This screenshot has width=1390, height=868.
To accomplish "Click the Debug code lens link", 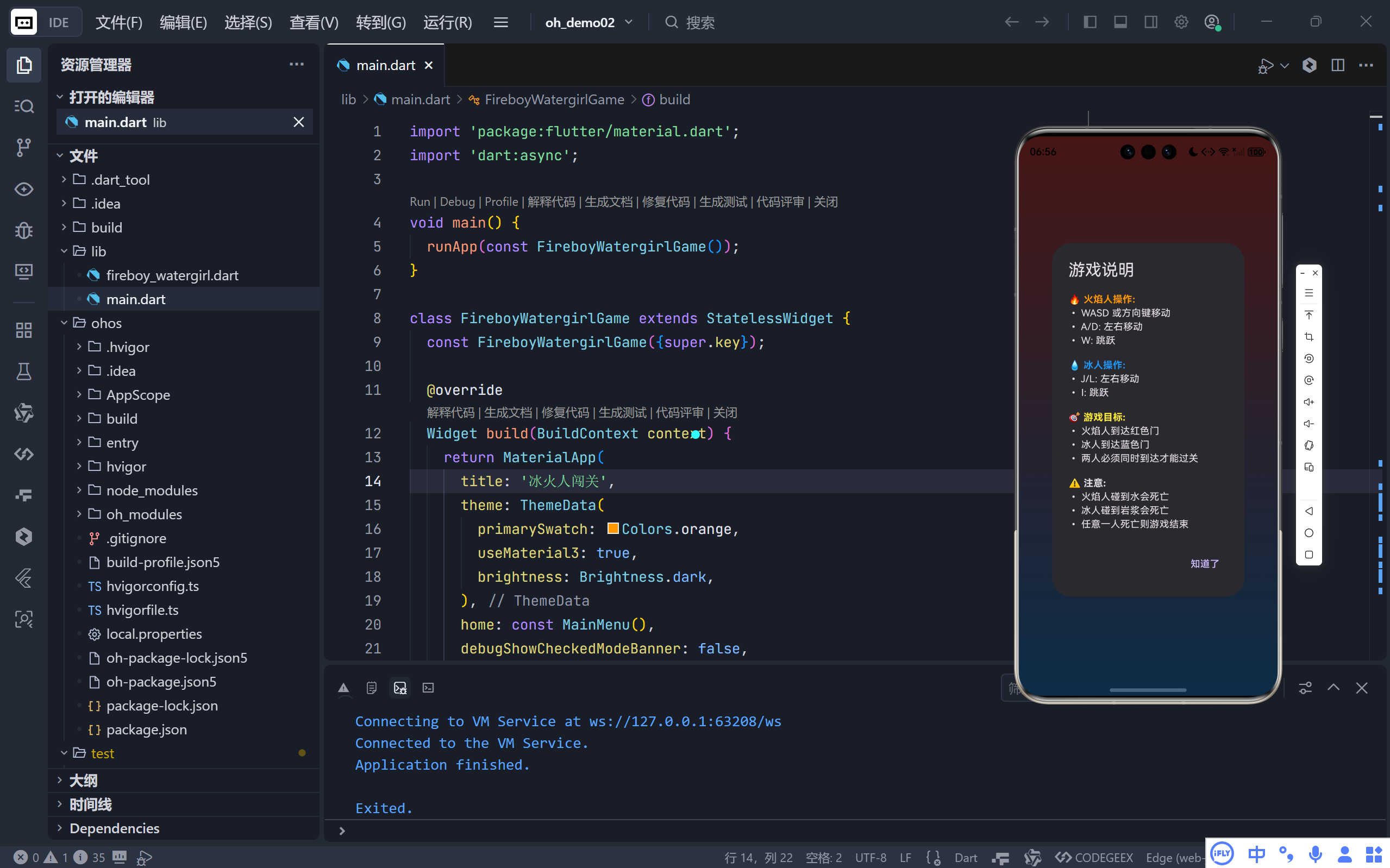I will point(457,202).
